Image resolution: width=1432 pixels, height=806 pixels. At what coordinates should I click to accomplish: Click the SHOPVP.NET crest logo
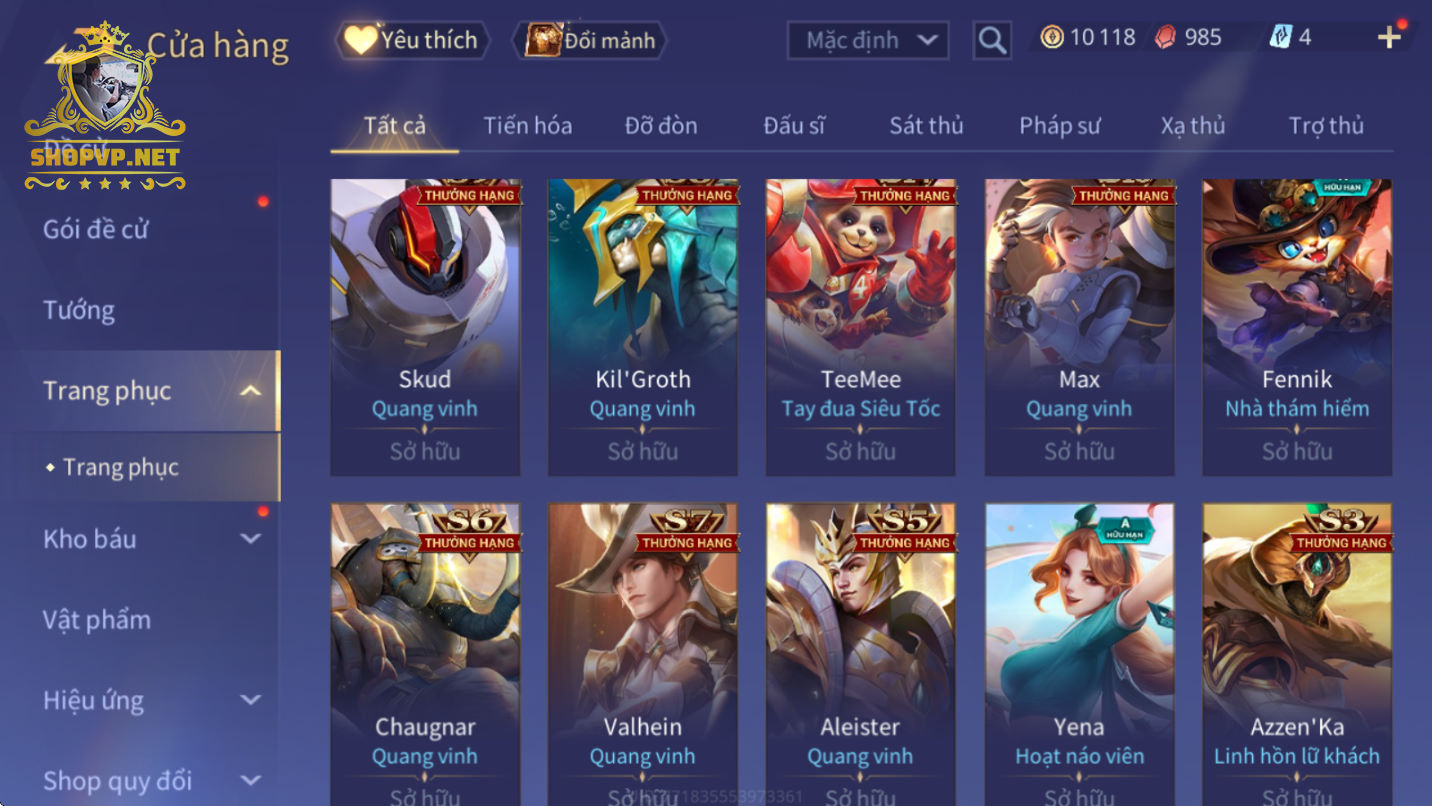105,107
